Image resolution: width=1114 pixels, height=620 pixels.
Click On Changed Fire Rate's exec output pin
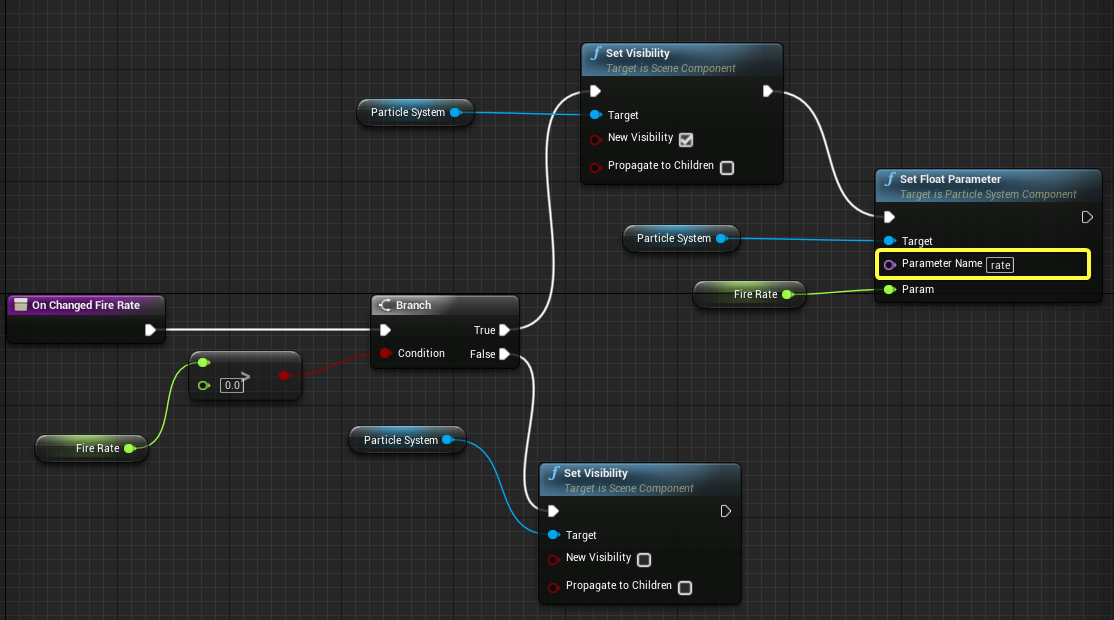(x=150, y=330)
